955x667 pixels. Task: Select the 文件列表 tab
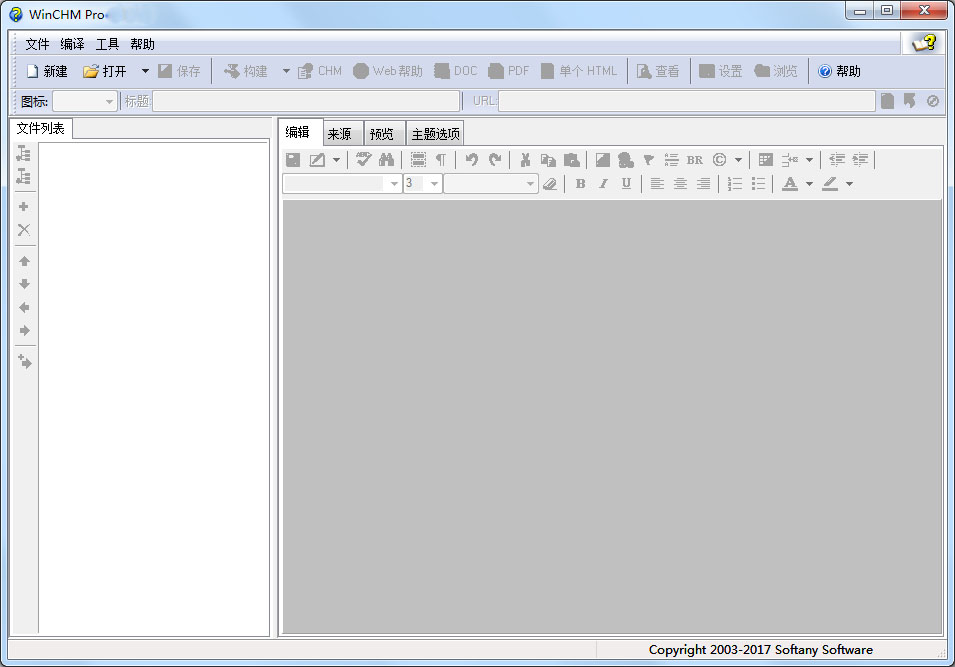click(x=40, y=128)
